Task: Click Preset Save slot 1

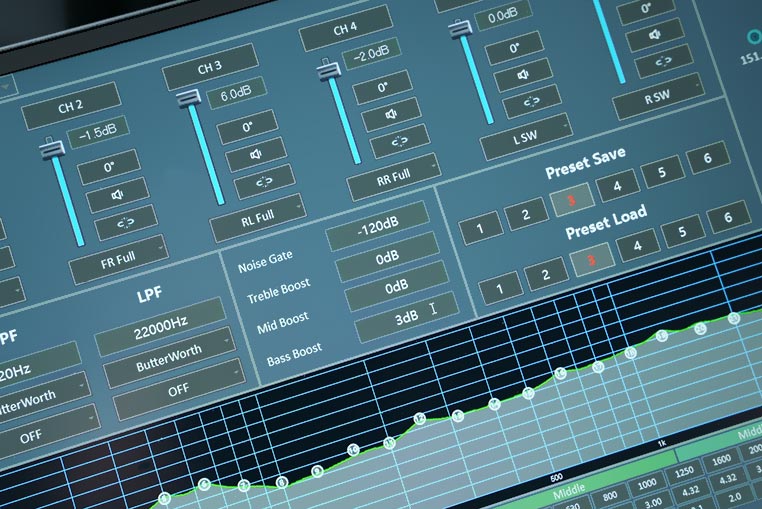Action: click(x=481, y=228)
